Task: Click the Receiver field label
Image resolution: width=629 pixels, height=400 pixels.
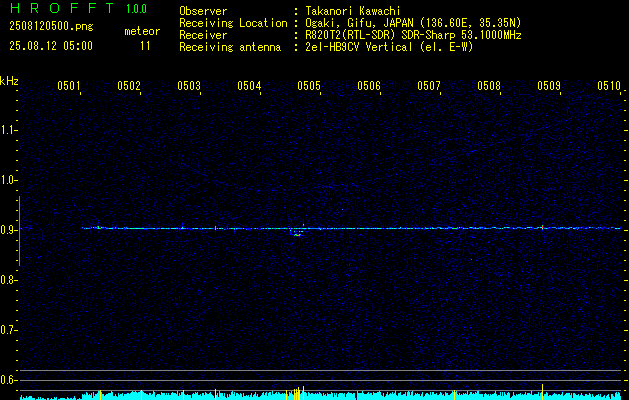Action: [203, 35]
